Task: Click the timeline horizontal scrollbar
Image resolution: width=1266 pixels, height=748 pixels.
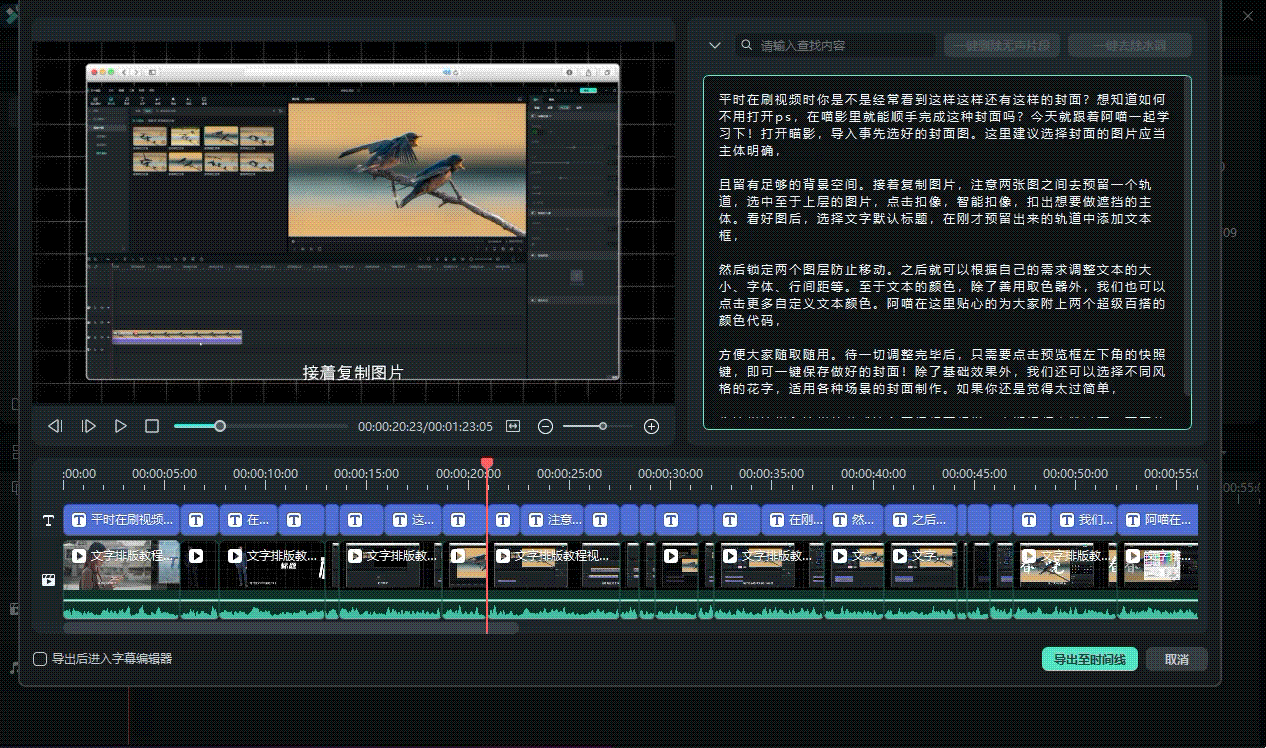Action: point(290,628)
